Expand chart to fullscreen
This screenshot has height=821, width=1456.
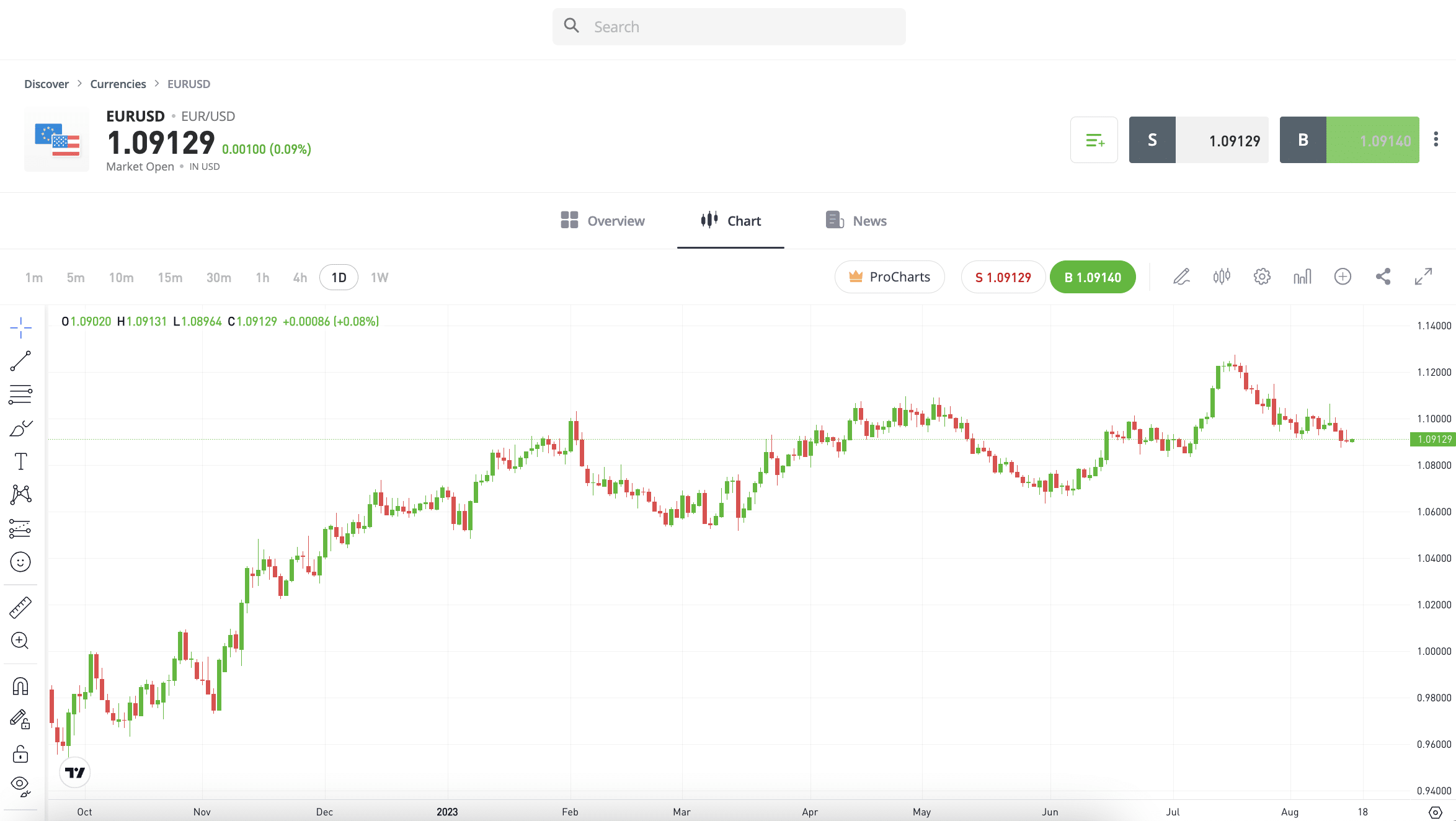click(x=1423, y=277)
